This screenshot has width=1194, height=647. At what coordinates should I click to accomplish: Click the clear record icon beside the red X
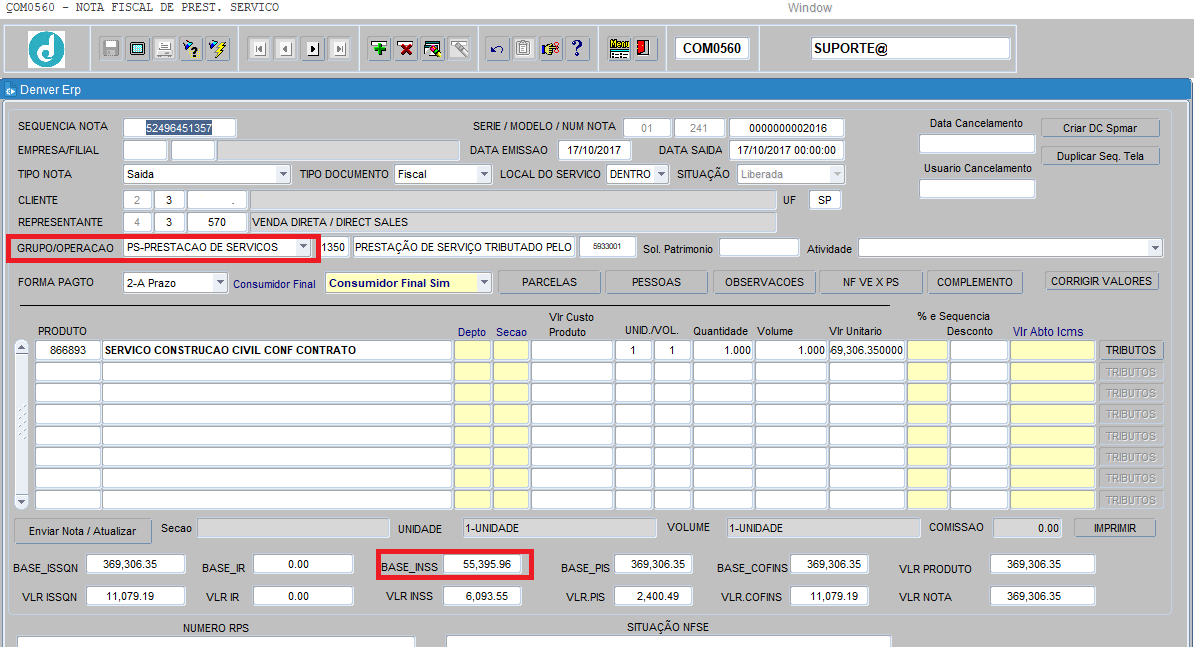point(433,49)
